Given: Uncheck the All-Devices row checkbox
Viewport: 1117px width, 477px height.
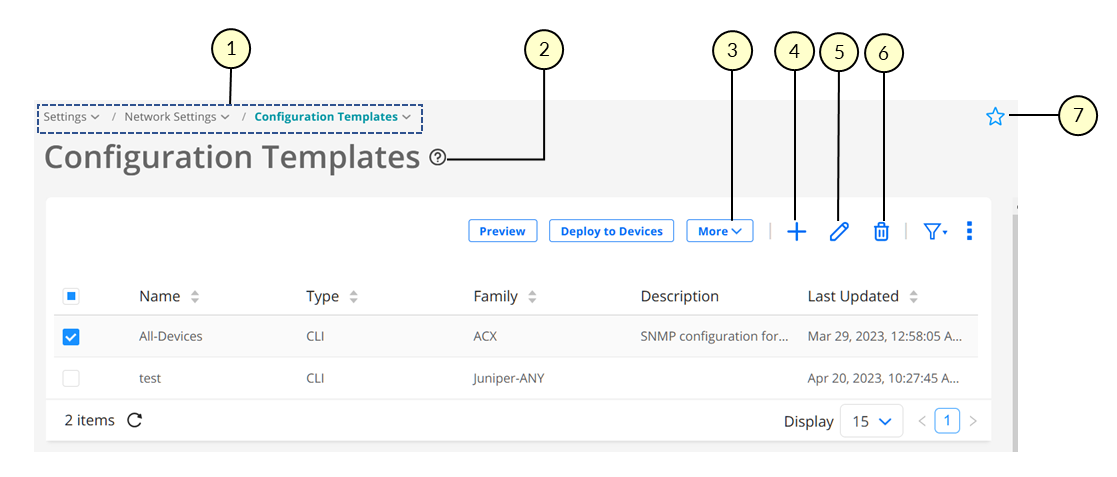Looking at the screenshot, I should [71, 337].
